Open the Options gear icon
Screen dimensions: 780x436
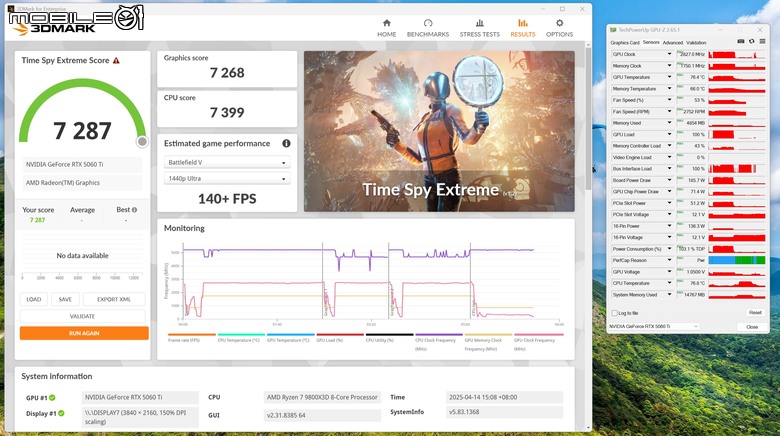tap(560, 23)
